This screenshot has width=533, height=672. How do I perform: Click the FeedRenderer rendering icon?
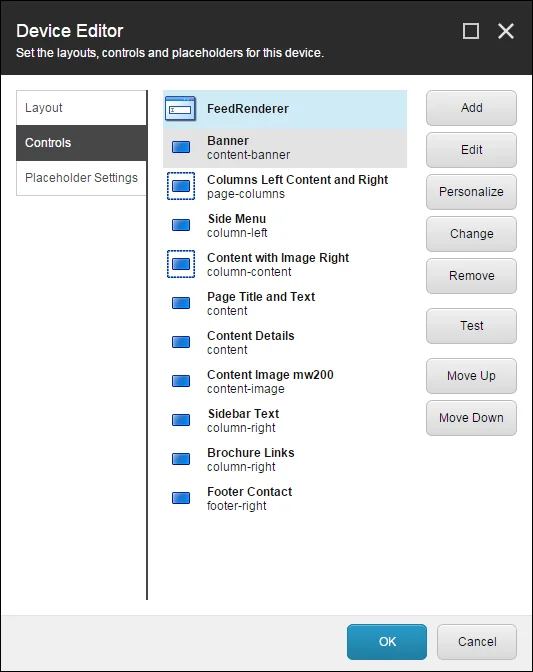[180, 109]
